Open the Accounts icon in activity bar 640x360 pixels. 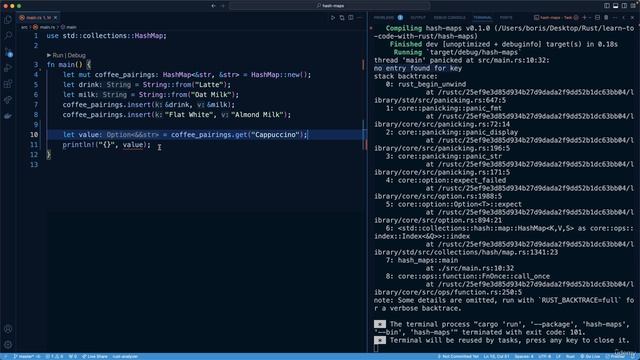(x=8, y=329)
